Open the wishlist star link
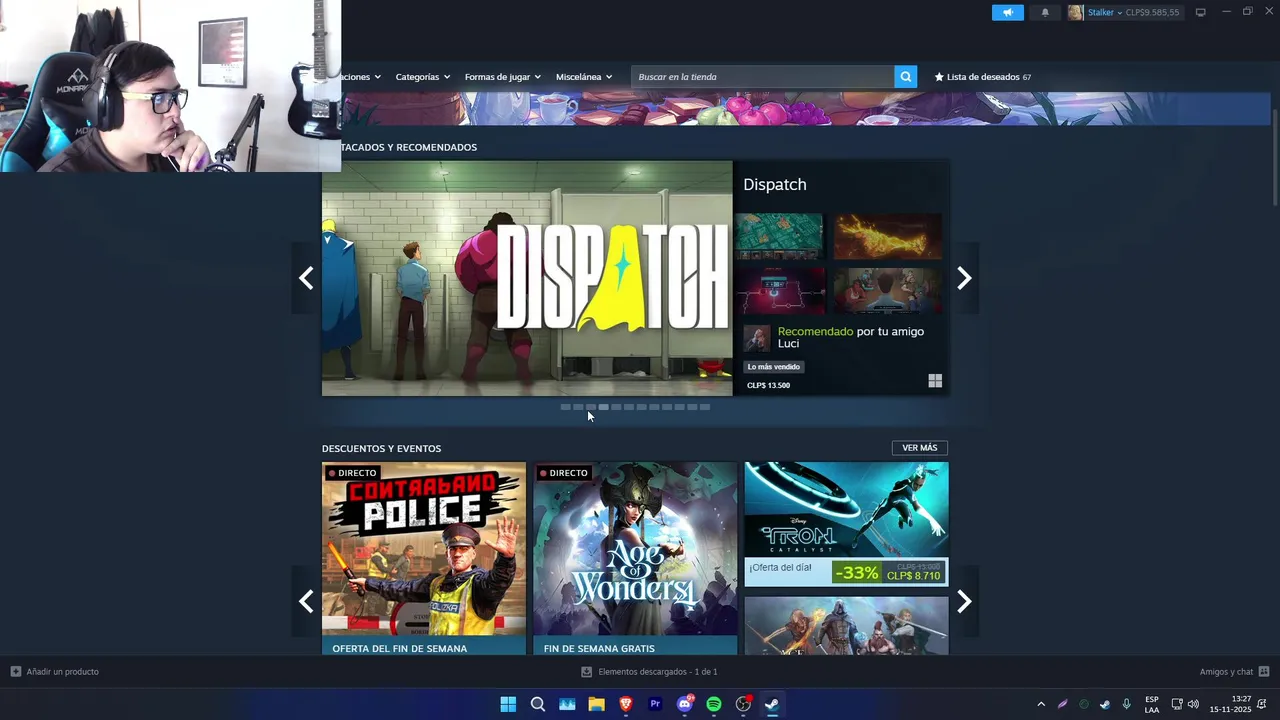 point(982,77)
